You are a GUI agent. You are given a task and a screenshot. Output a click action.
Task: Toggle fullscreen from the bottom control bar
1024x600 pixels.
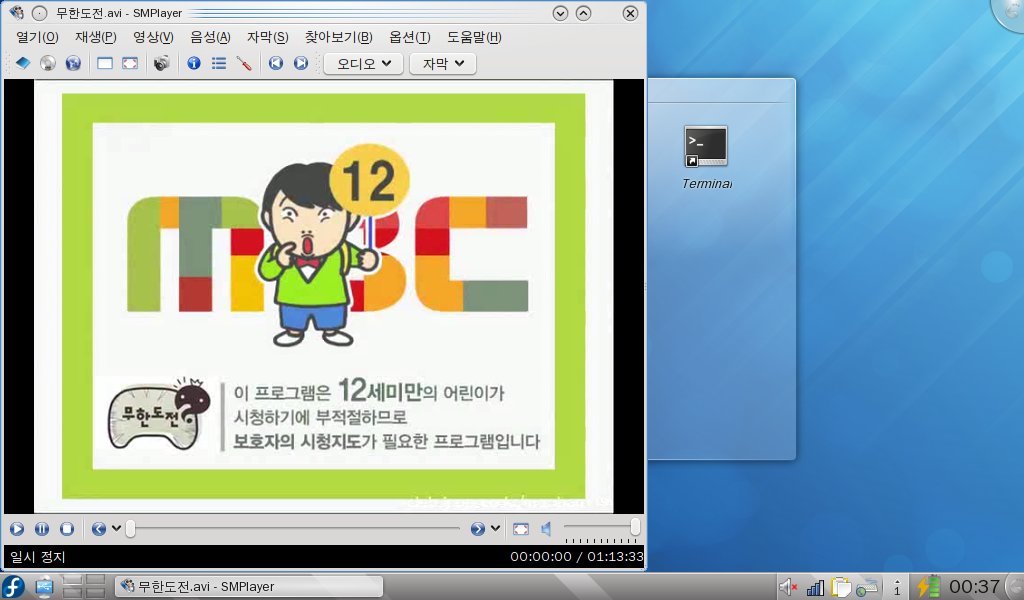tap(520, 529)
